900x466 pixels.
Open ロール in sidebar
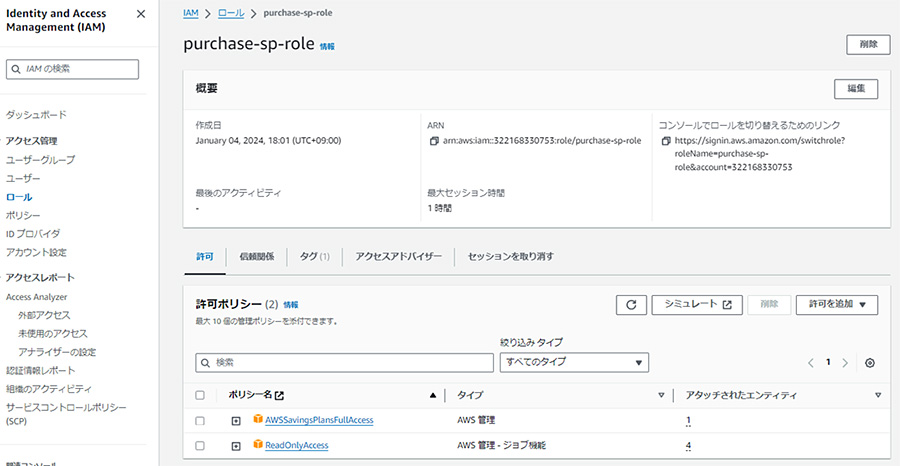click(x=19, y=197)
